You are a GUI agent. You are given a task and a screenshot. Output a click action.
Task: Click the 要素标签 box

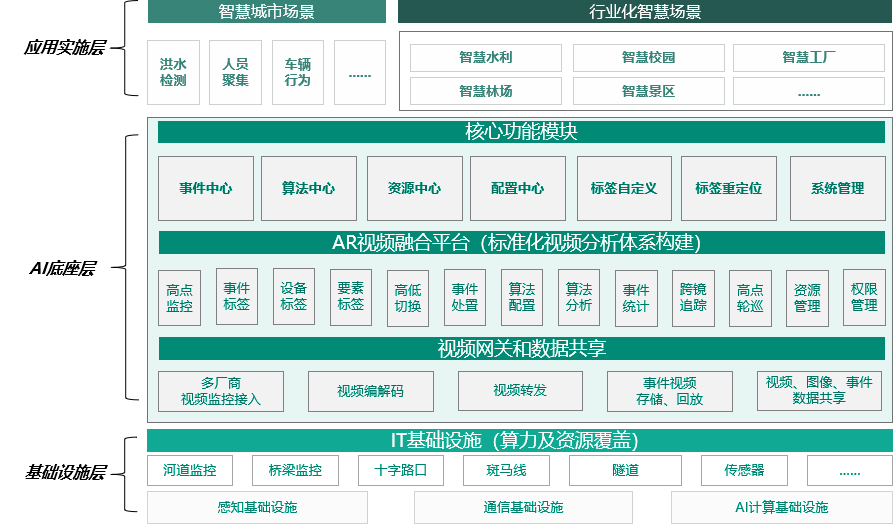click(x=351, y=297)
